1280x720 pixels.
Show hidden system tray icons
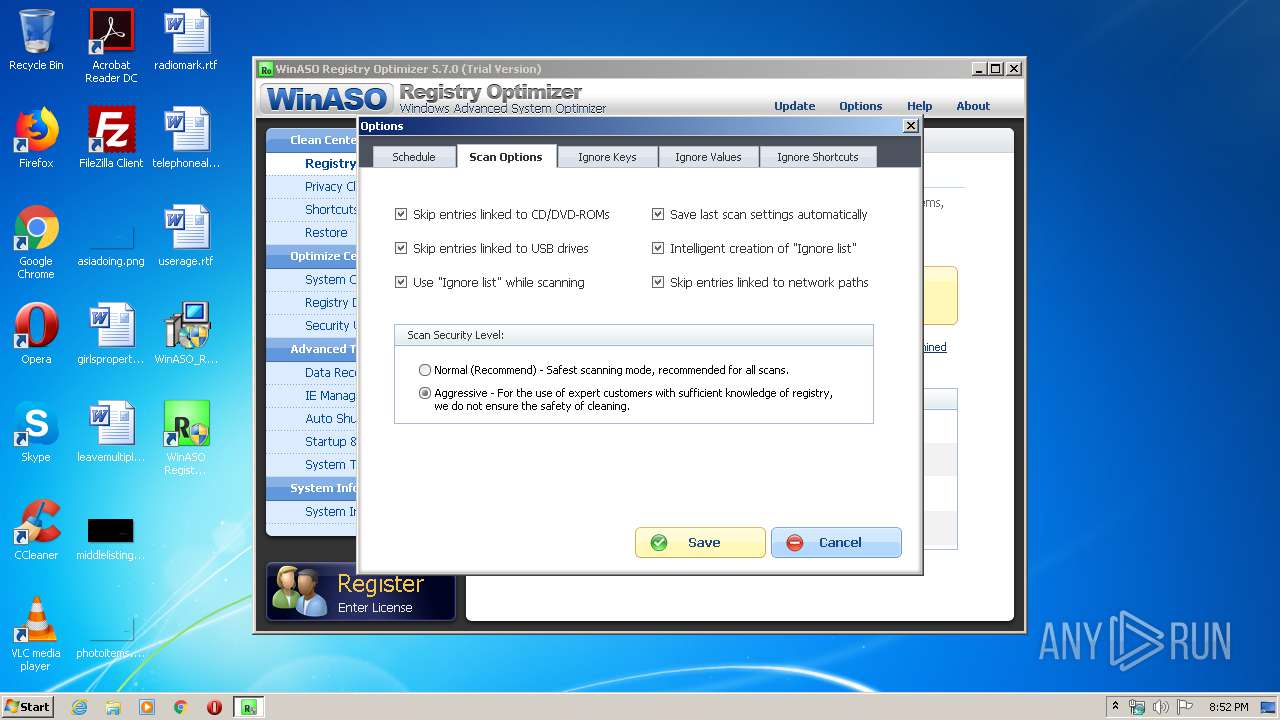(1115, 707)
